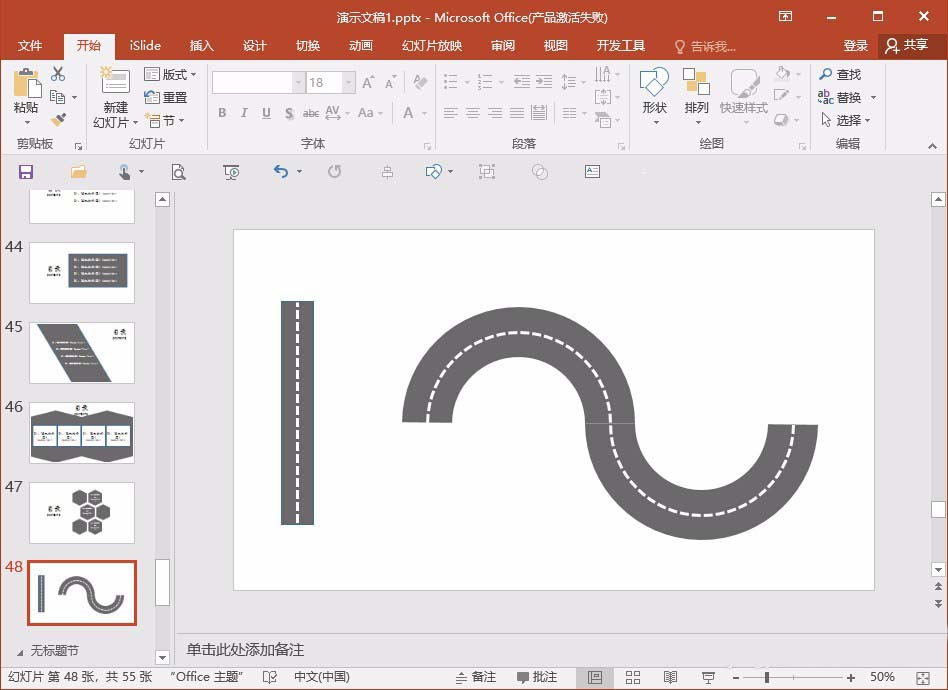Click the Find (查找) button
Screen dimensions: 948x690
pos(840,74)
